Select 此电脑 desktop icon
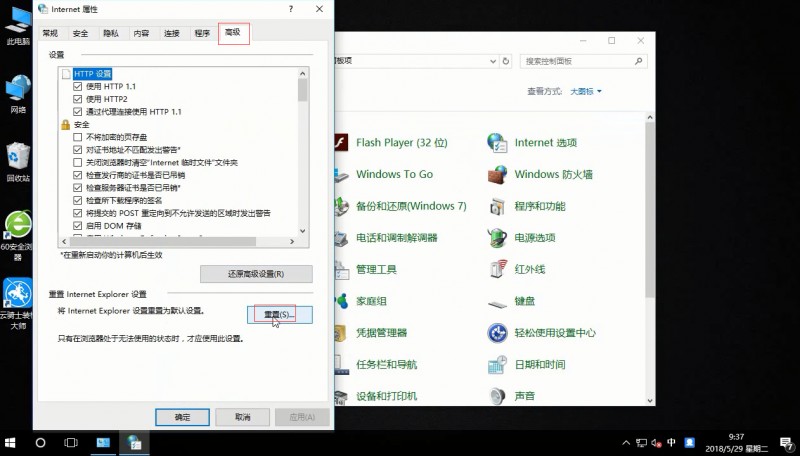Image resolution: width=800 pixels, height=456 pixels. (18, 26)
